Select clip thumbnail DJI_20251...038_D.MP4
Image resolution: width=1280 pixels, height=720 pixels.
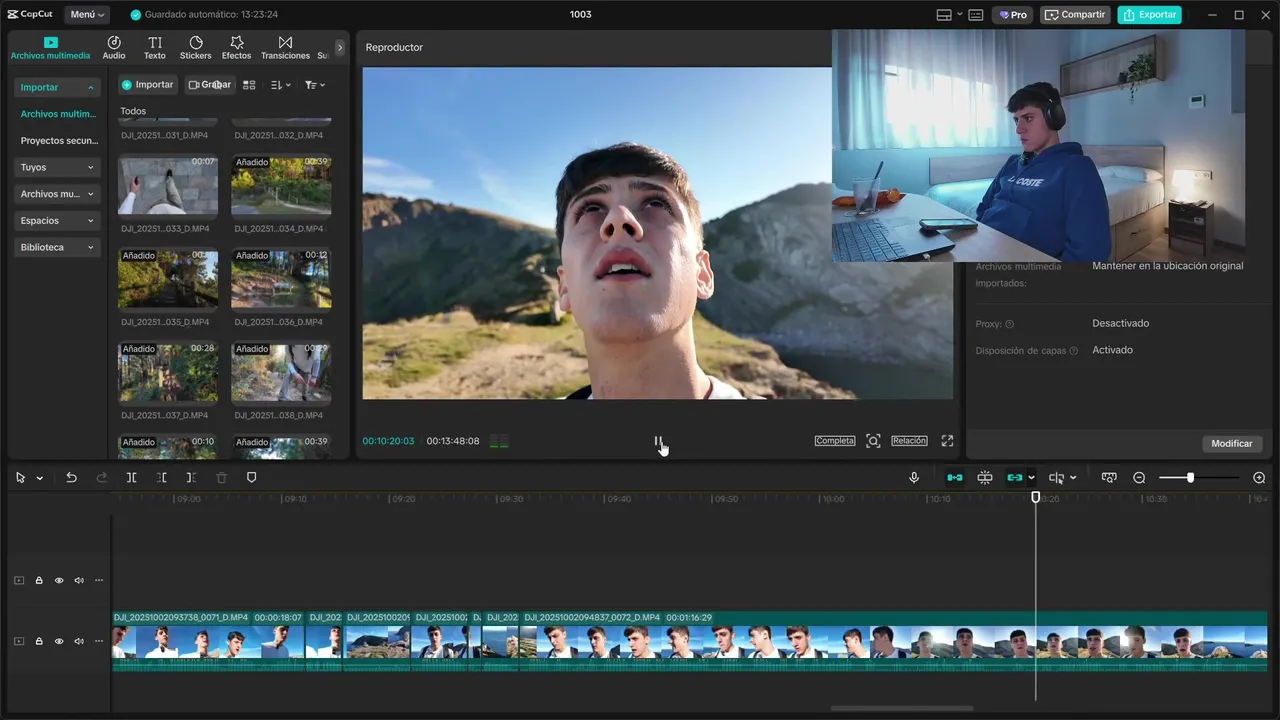(281, 372)
